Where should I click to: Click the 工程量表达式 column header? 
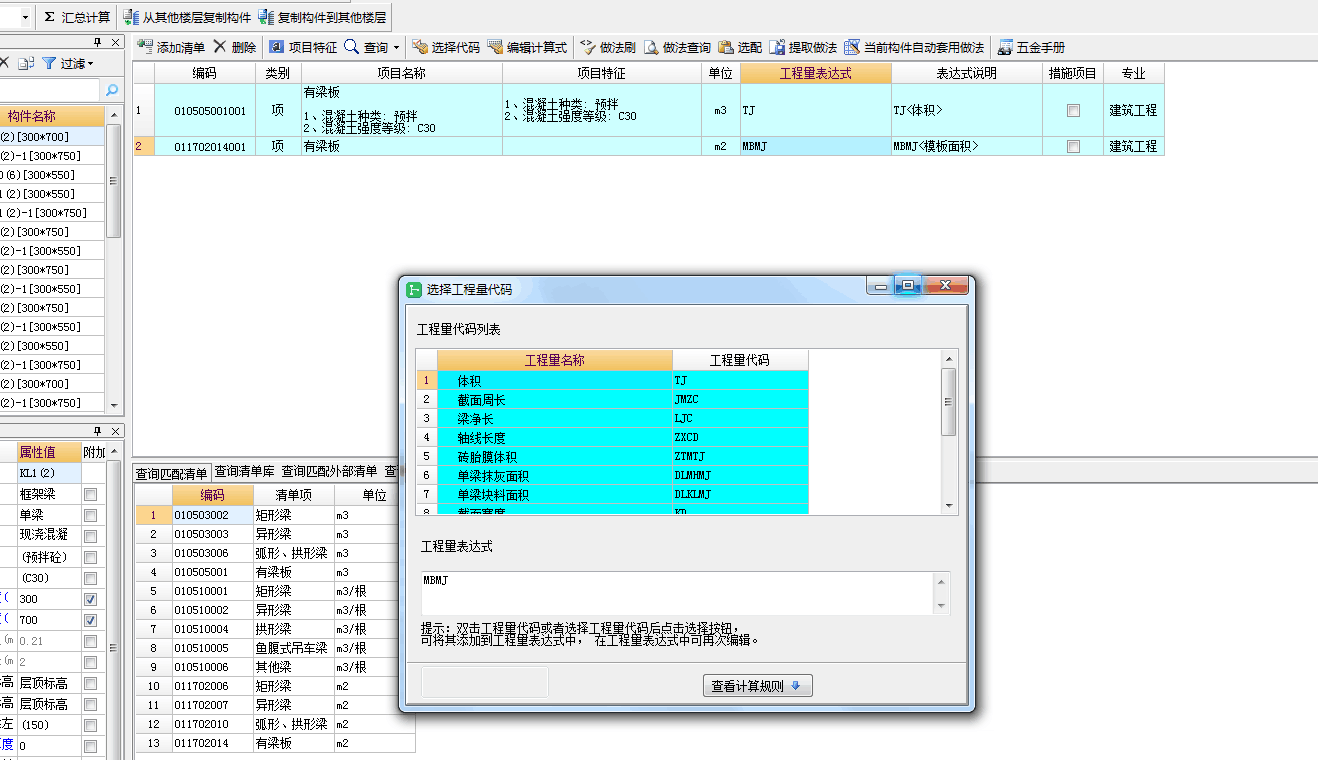816,73
